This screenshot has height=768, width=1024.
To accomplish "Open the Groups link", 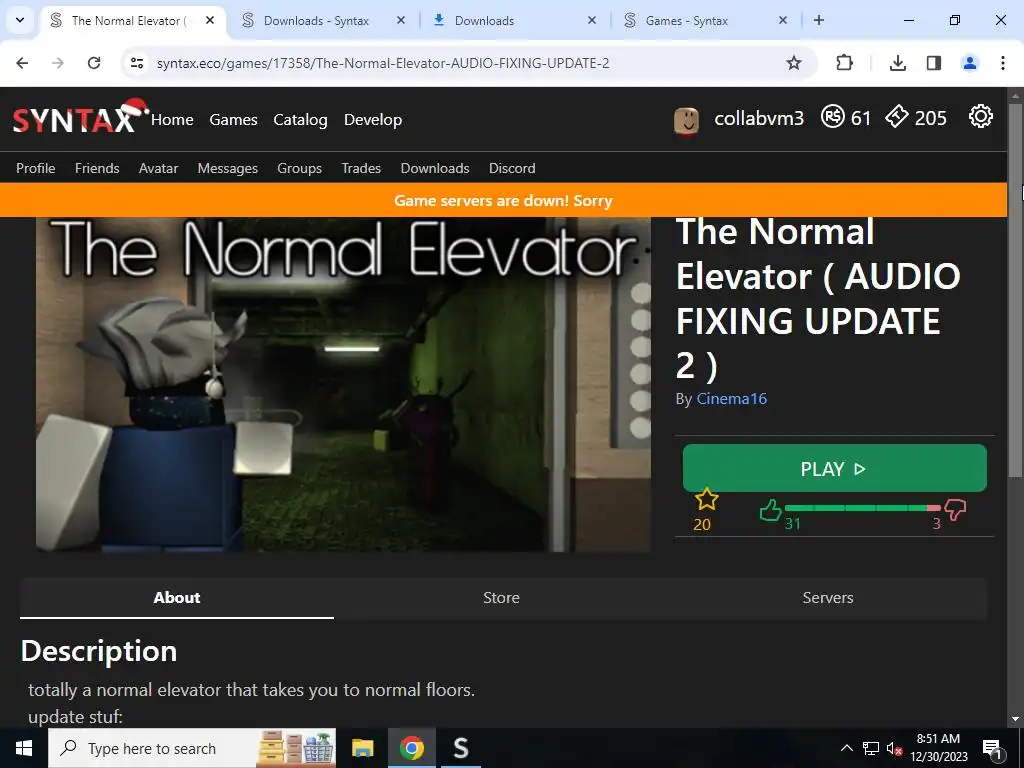I will [x=299, y=168].
